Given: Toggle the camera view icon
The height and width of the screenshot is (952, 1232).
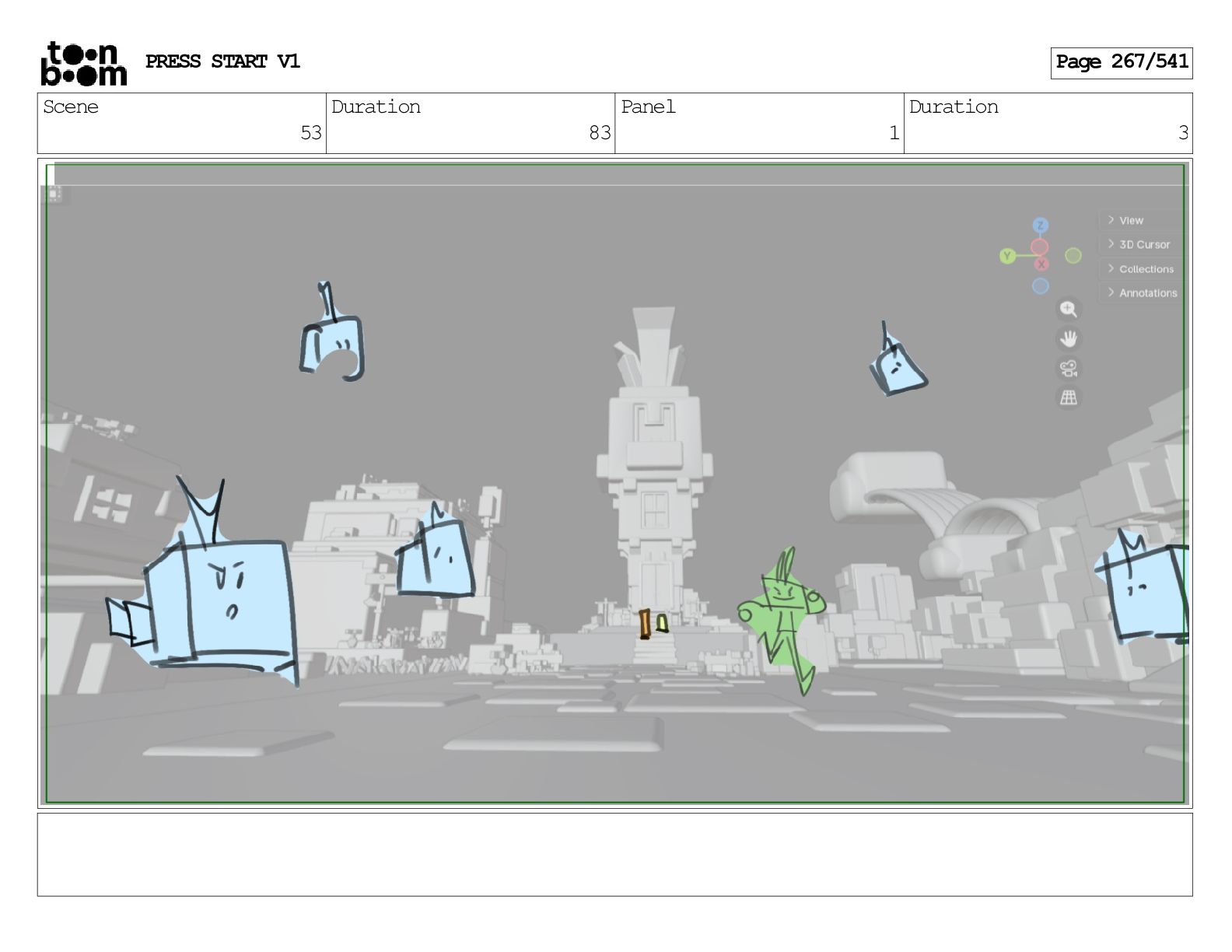Looking at the screenshot, I should (x=1069, y=368).
